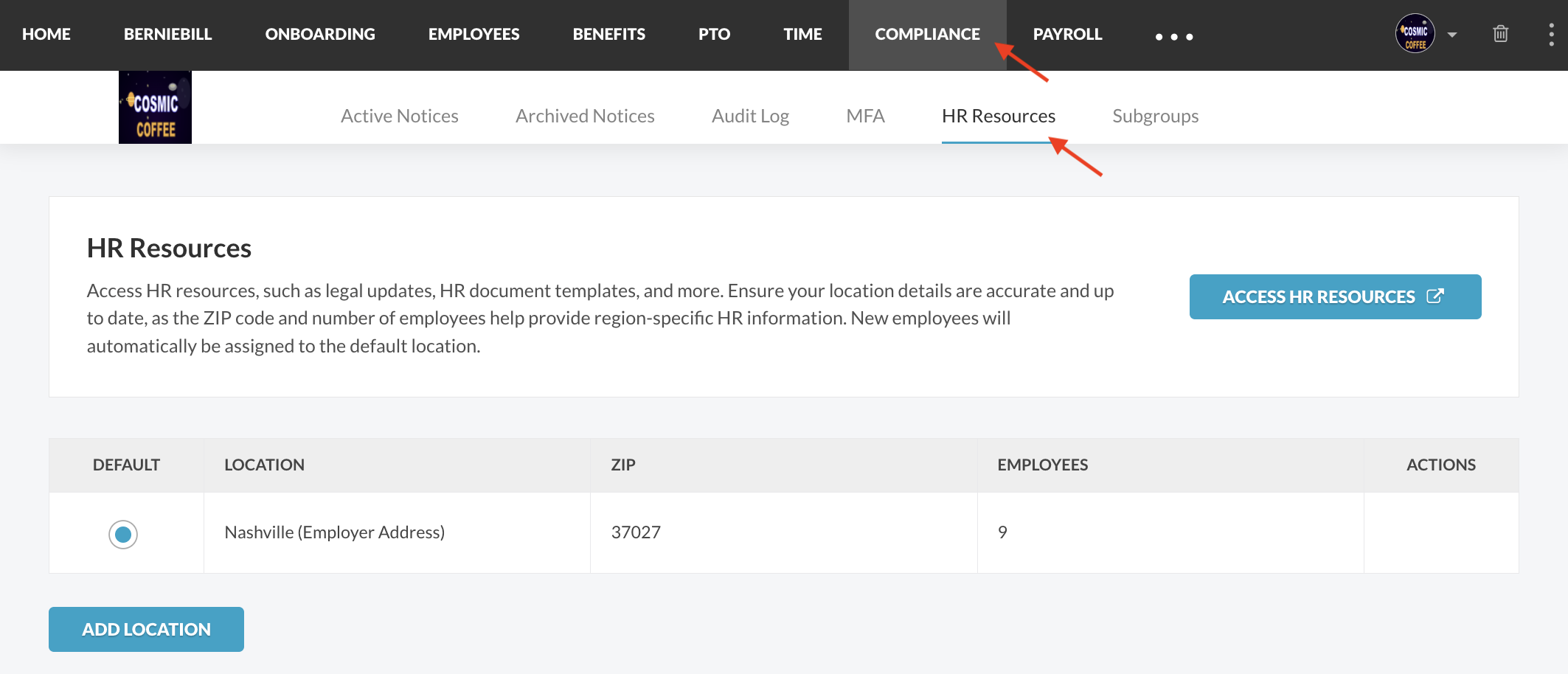Open the Compliance menu
Viewport: 1568px width, 674px height.
[x=927, y=35]
